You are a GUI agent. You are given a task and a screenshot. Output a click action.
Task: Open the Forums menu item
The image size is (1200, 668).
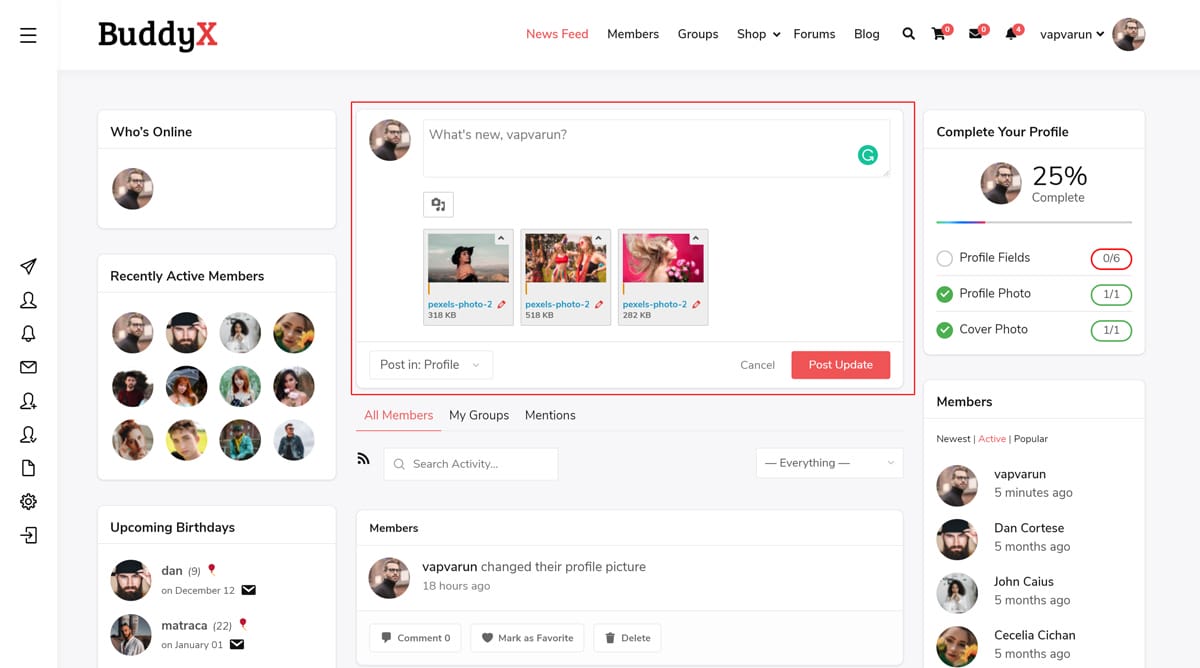pos(814,34)
